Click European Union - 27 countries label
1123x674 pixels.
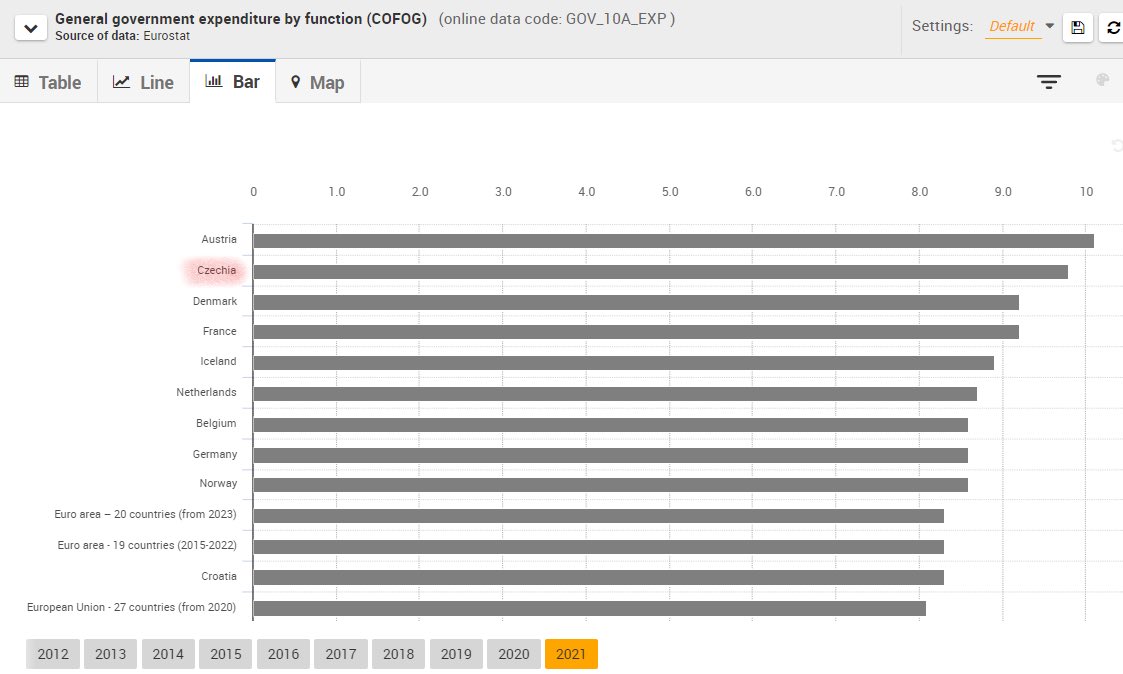click(131, 607)
